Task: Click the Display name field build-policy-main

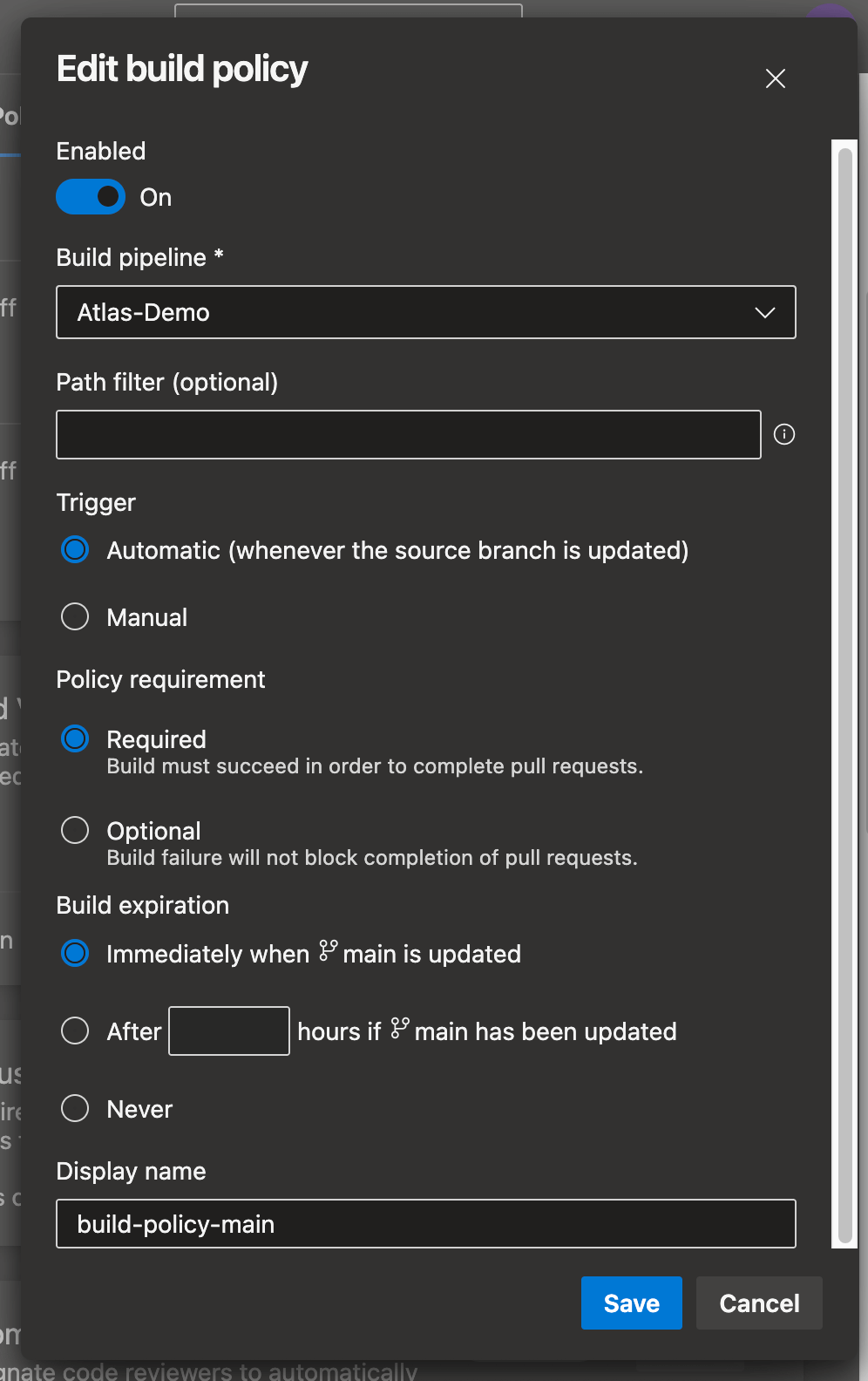Action: pyautogui.click(x=425, y=1224)
